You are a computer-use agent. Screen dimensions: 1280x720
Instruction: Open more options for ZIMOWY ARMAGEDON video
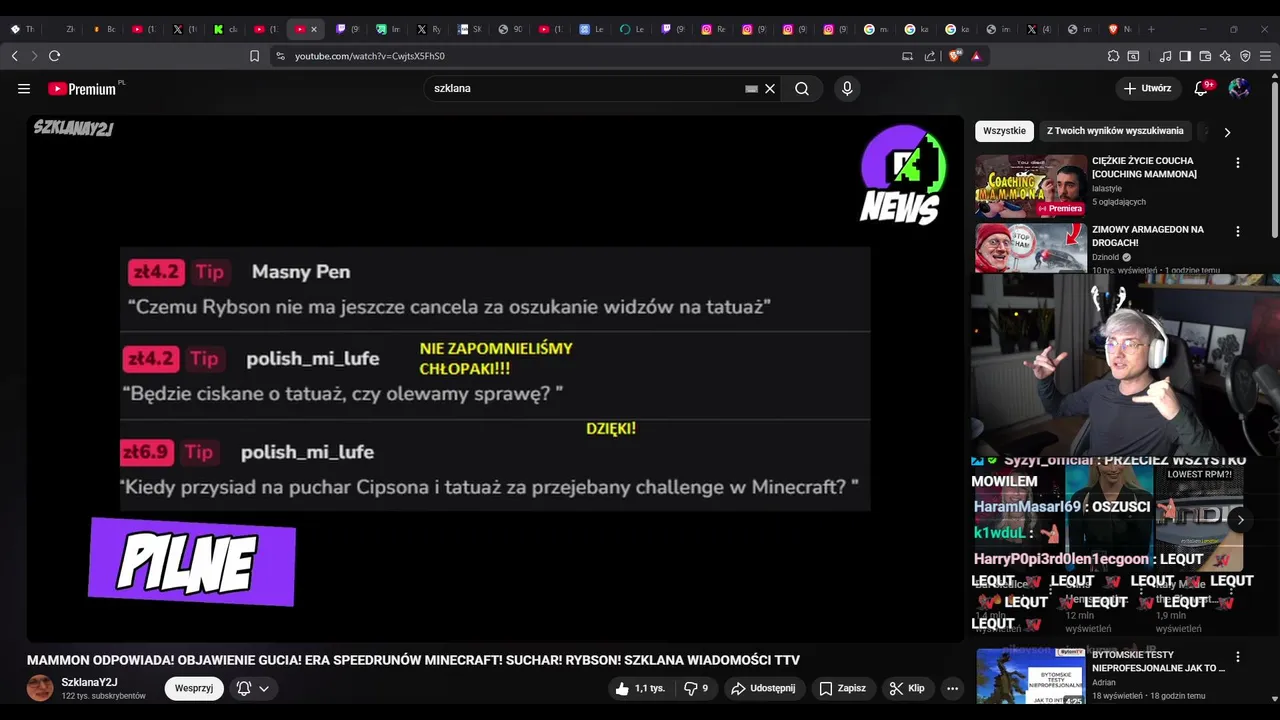tap(1237, 231)
